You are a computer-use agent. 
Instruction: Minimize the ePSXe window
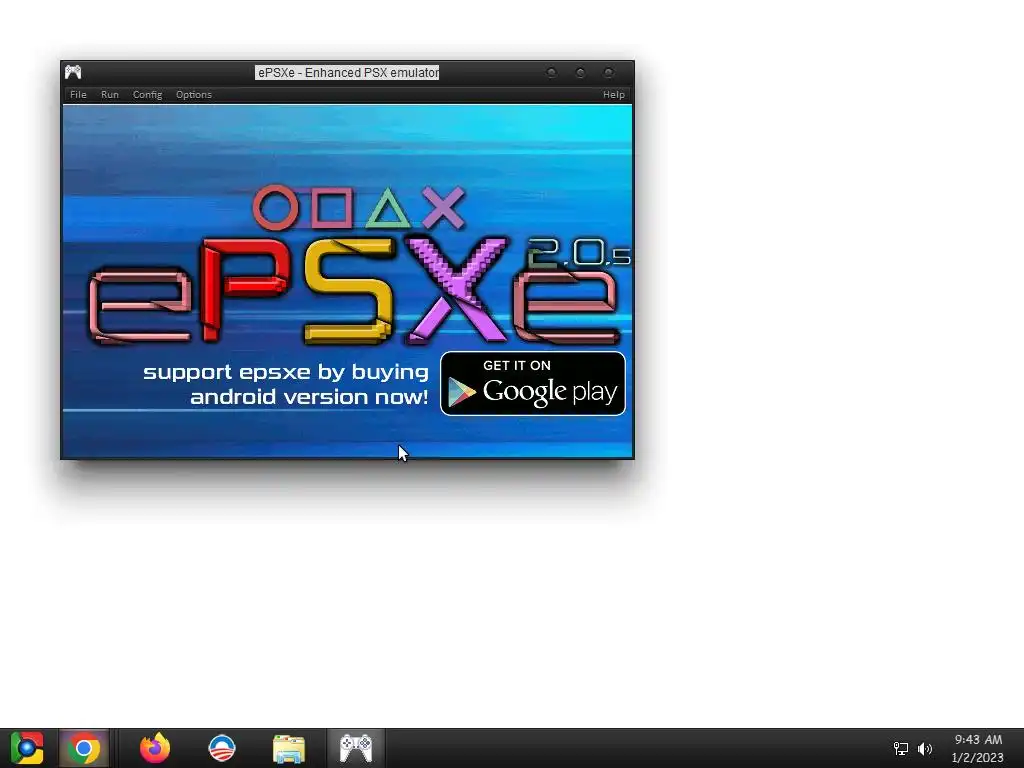[552, 72]
